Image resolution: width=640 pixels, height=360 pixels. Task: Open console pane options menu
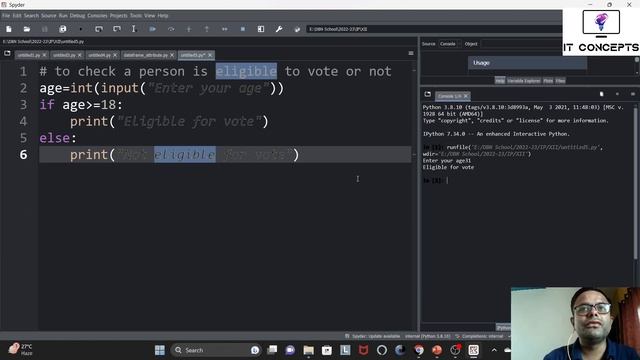coord(633,94)
